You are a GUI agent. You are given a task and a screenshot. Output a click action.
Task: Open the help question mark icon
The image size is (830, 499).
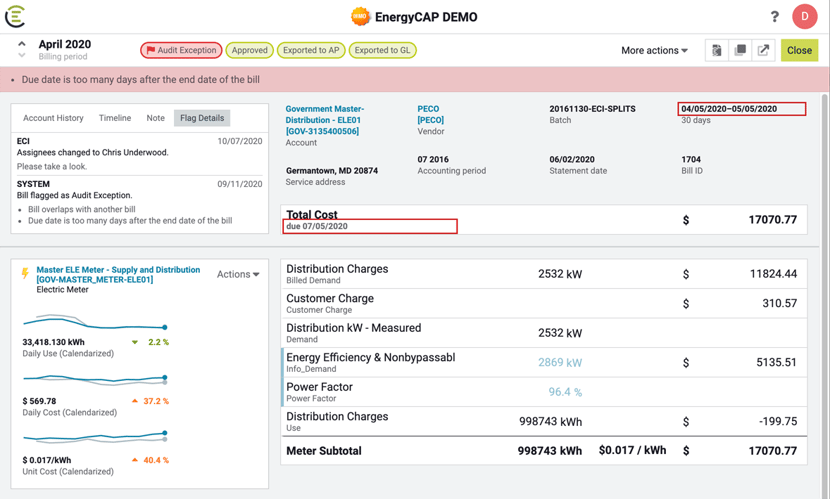(774, 16)
